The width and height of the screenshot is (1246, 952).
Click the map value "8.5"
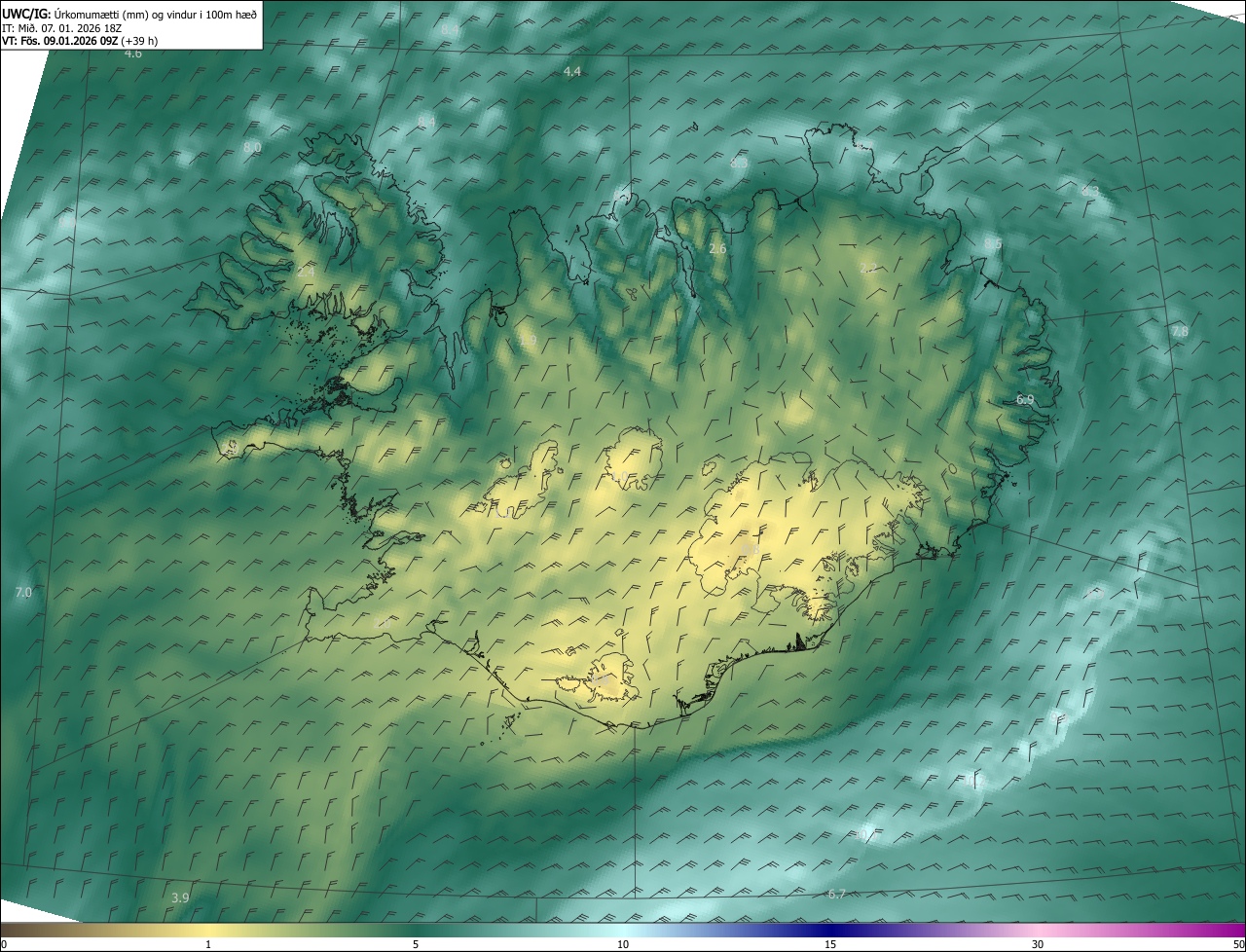[992, 243]
